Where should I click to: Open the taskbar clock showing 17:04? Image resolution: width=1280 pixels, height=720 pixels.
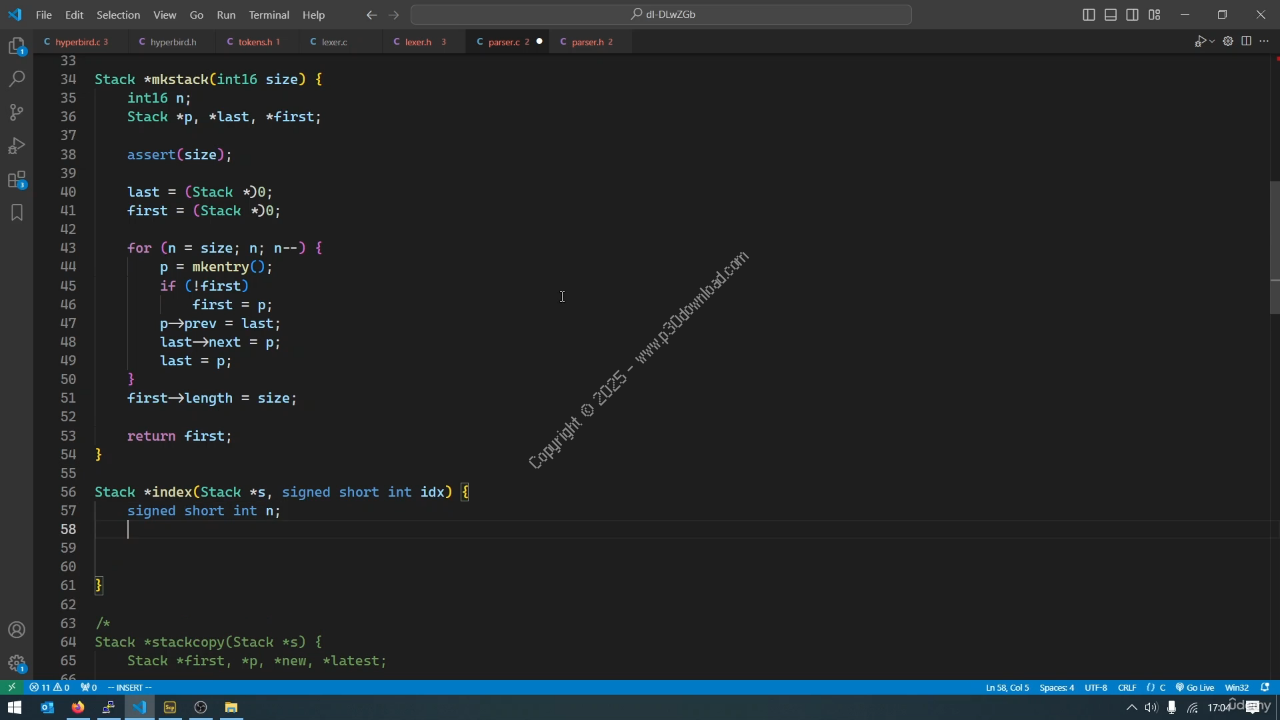(1218, 708)
